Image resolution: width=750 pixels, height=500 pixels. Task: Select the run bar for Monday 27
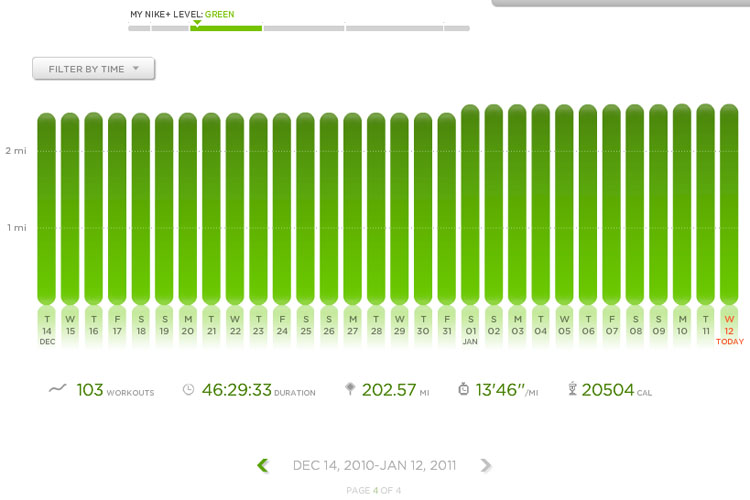(353, 209)
